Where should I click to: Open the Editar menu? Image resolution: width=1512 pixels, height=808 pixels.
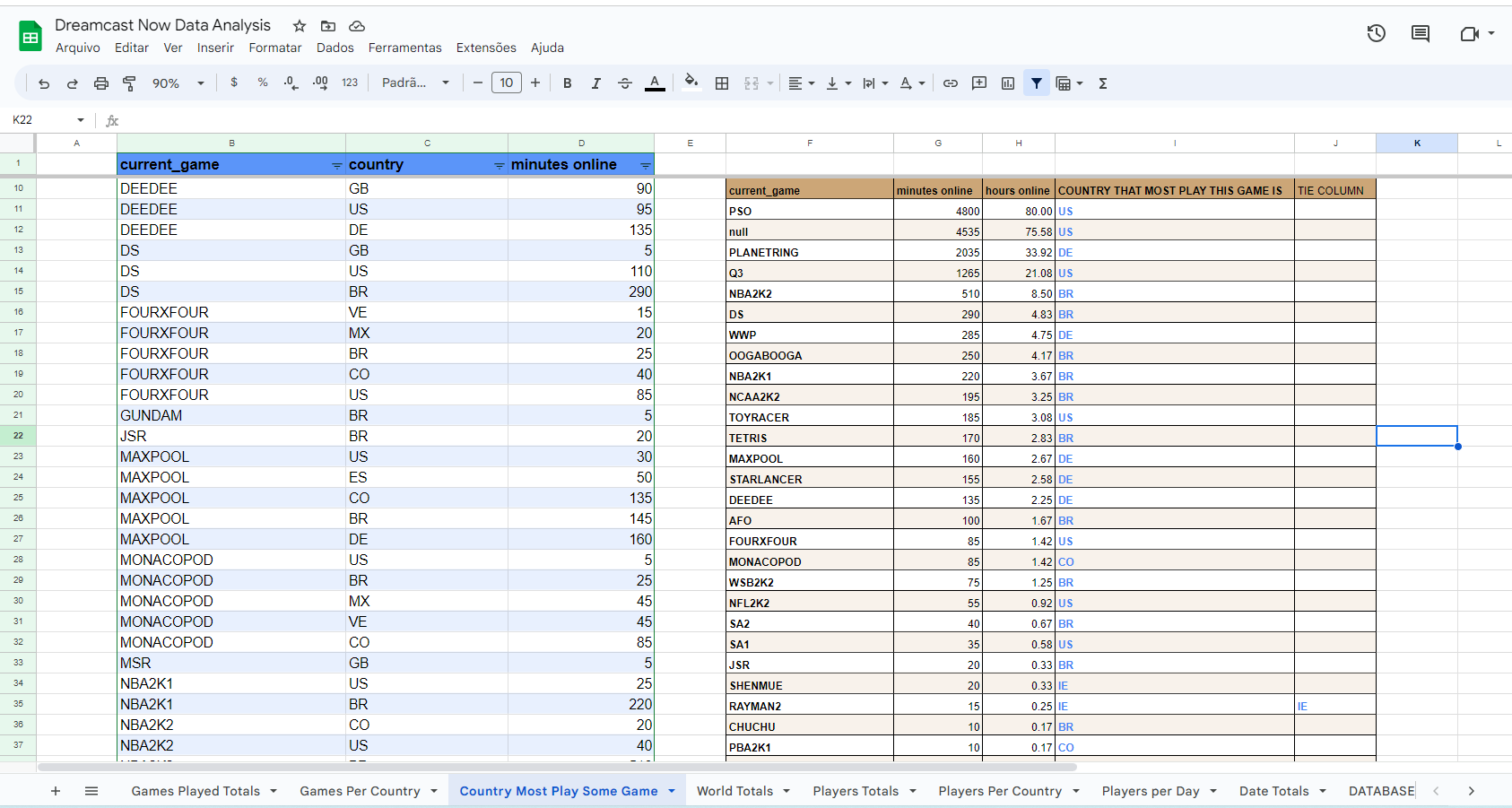point(132,48)
